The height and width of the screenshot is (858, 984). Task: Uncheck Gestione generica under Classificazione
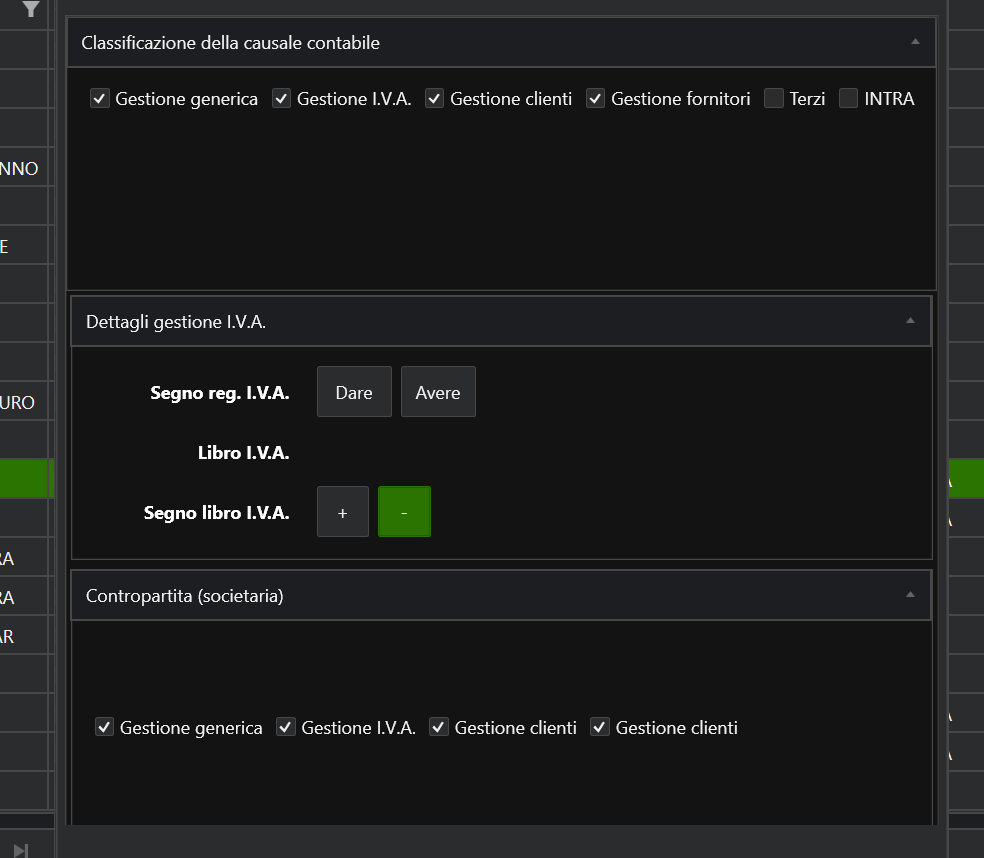pos(100,99)
